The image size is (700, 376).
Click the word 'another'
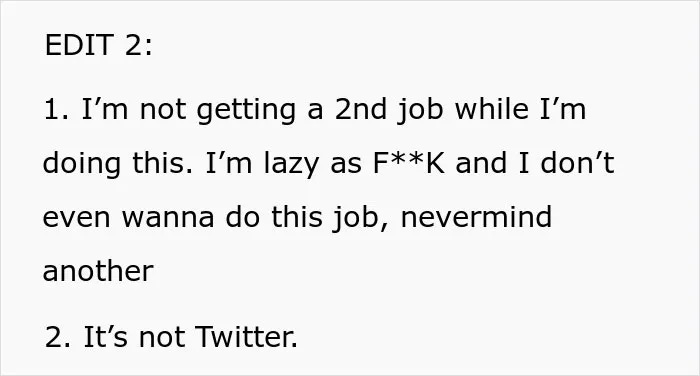[98, 271]
